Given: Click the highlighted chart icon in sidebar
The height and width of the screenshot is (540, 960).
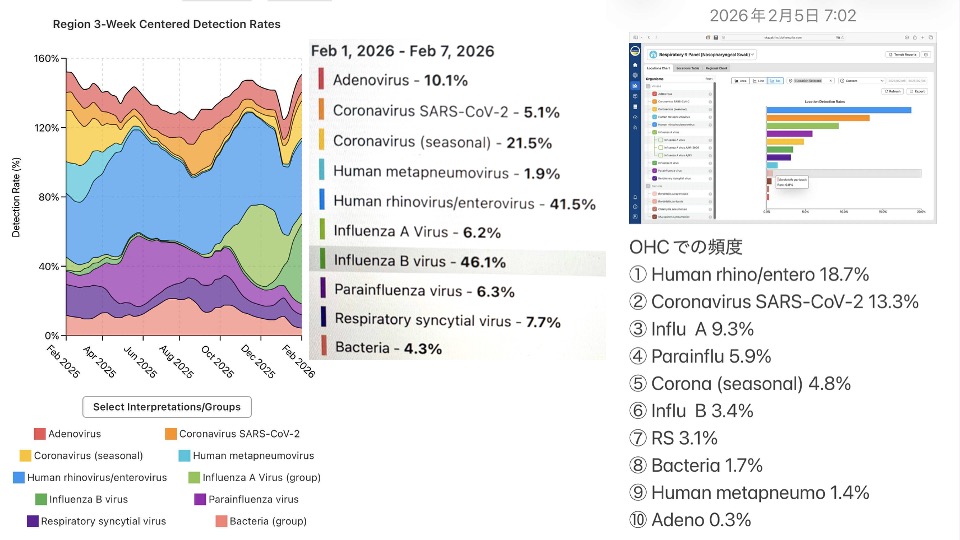Looking at the screenshot, I should click(x=636, y=86).
